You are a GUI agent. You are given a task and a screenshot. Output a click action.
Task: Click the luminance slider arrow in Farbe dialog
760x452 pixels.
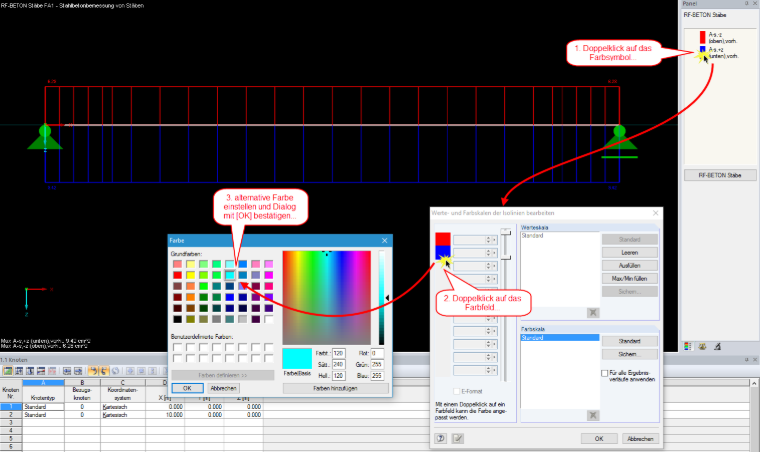click(387, 297)
